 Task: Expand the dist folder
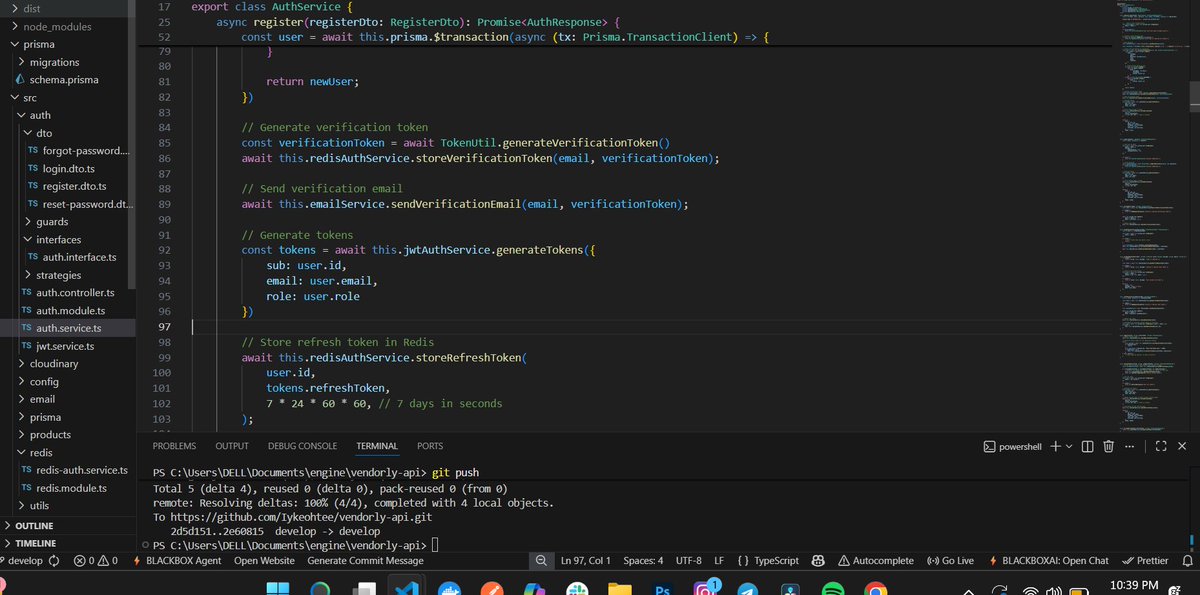[x=68, y=8]
